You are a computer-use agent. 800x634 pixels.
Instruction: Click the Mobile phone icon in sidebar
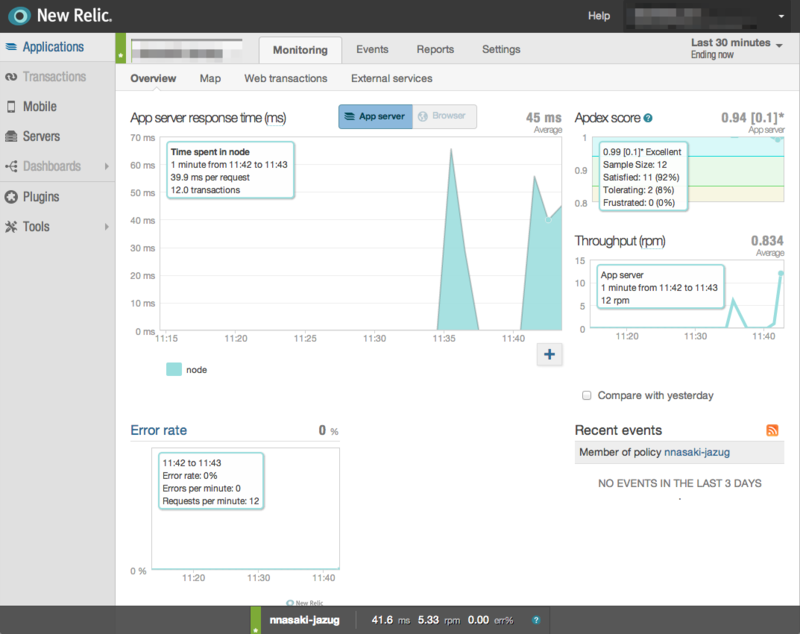pyautogui.click(x=11, y=107)
